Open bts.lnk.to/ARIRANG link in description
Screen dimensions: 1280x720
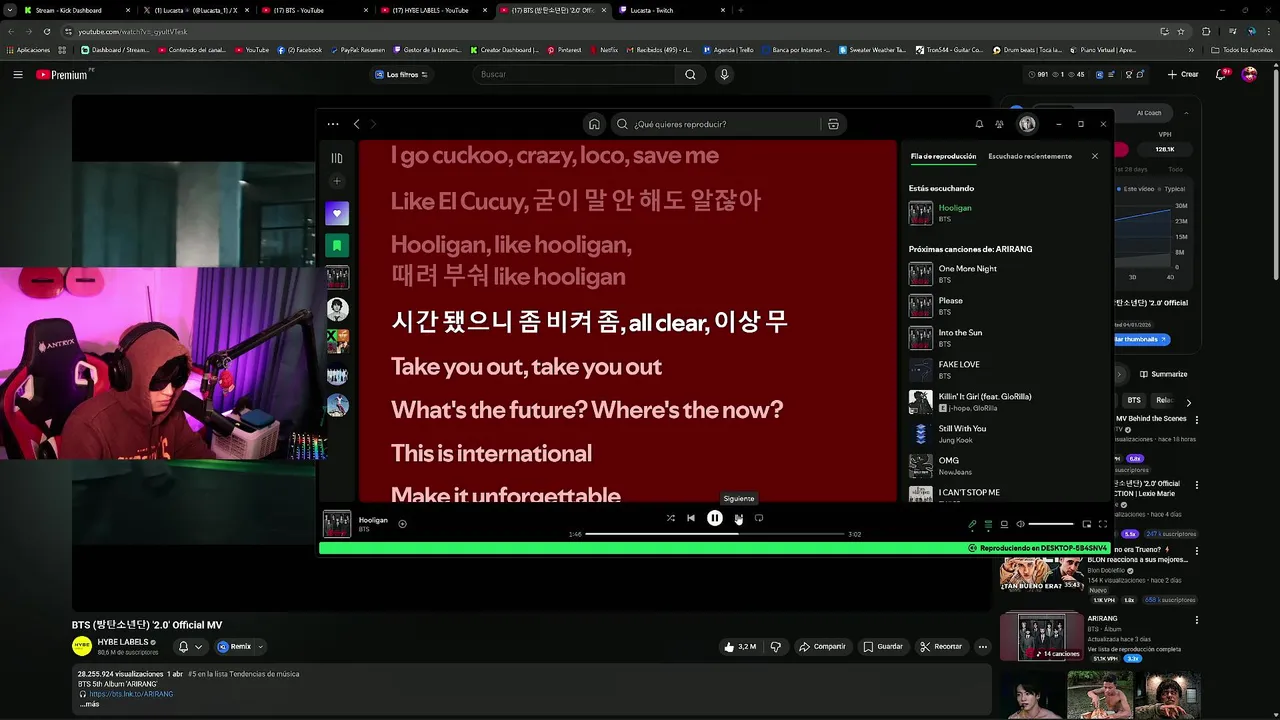(x=131, y=693)
